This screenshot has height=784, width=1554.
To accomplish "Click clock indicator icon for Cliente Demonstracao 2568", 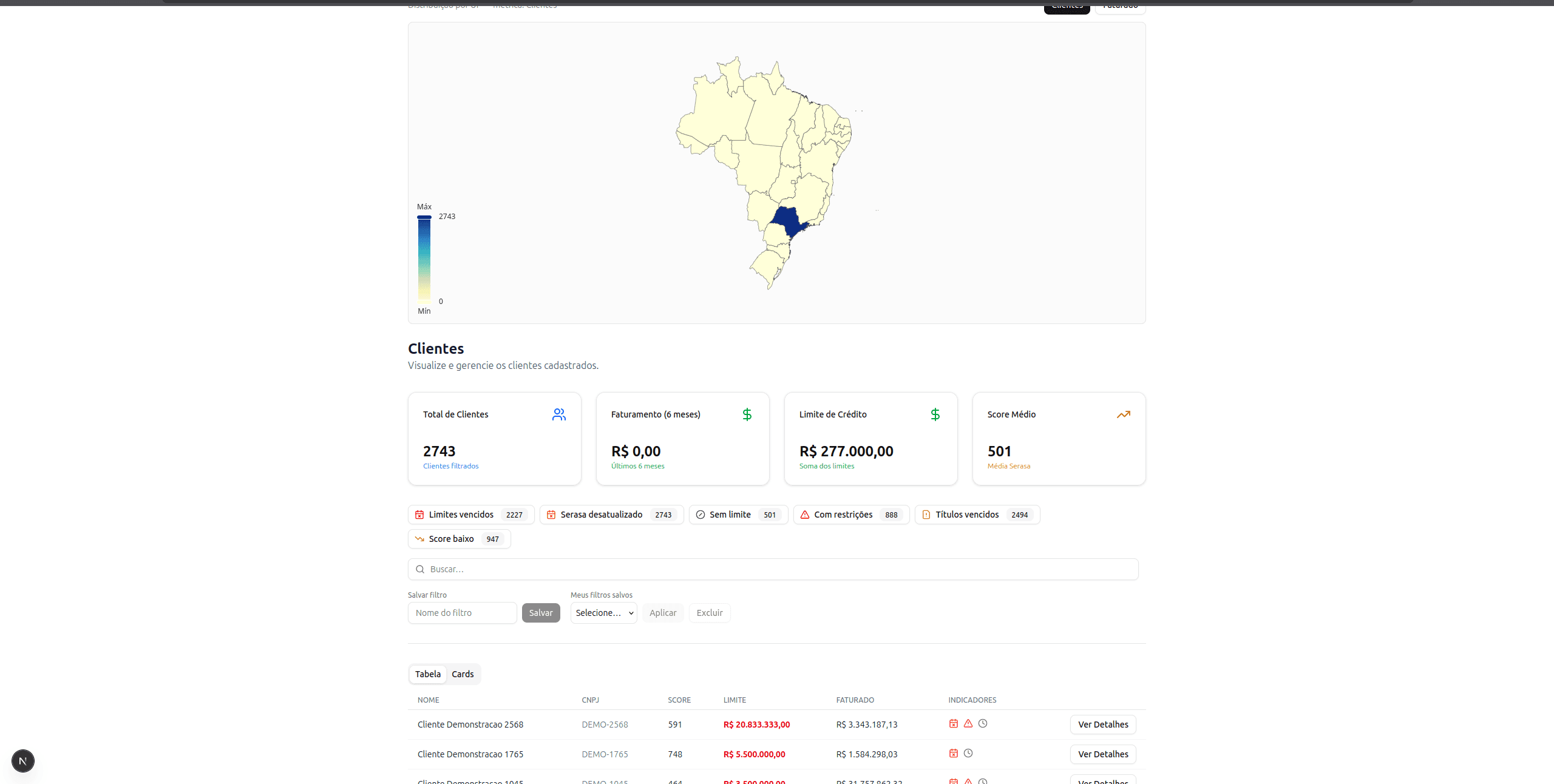I will coord(983,723).
